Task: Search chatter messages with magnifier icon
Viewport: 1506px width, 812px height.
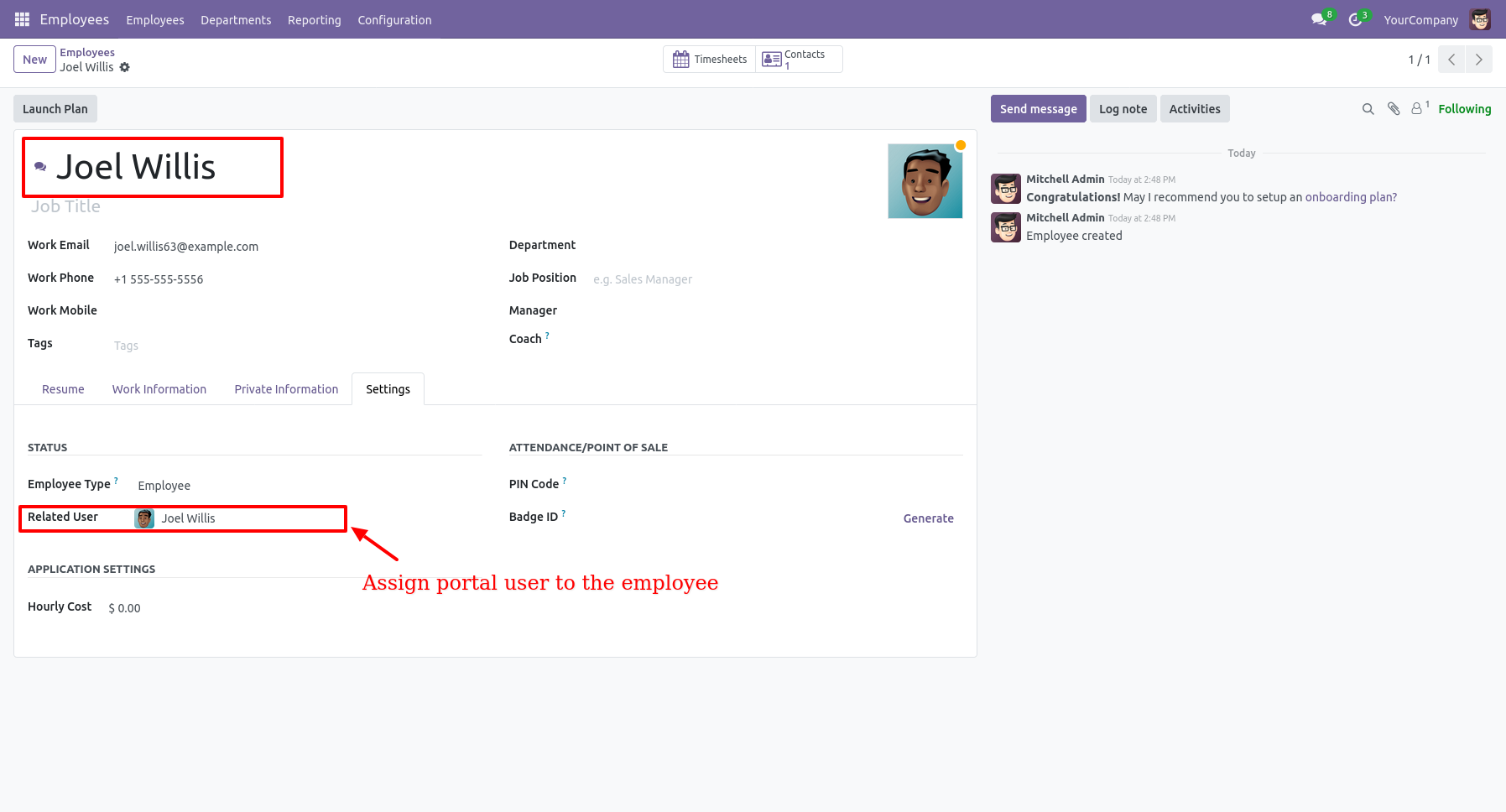Action: tap(1368, 109)
